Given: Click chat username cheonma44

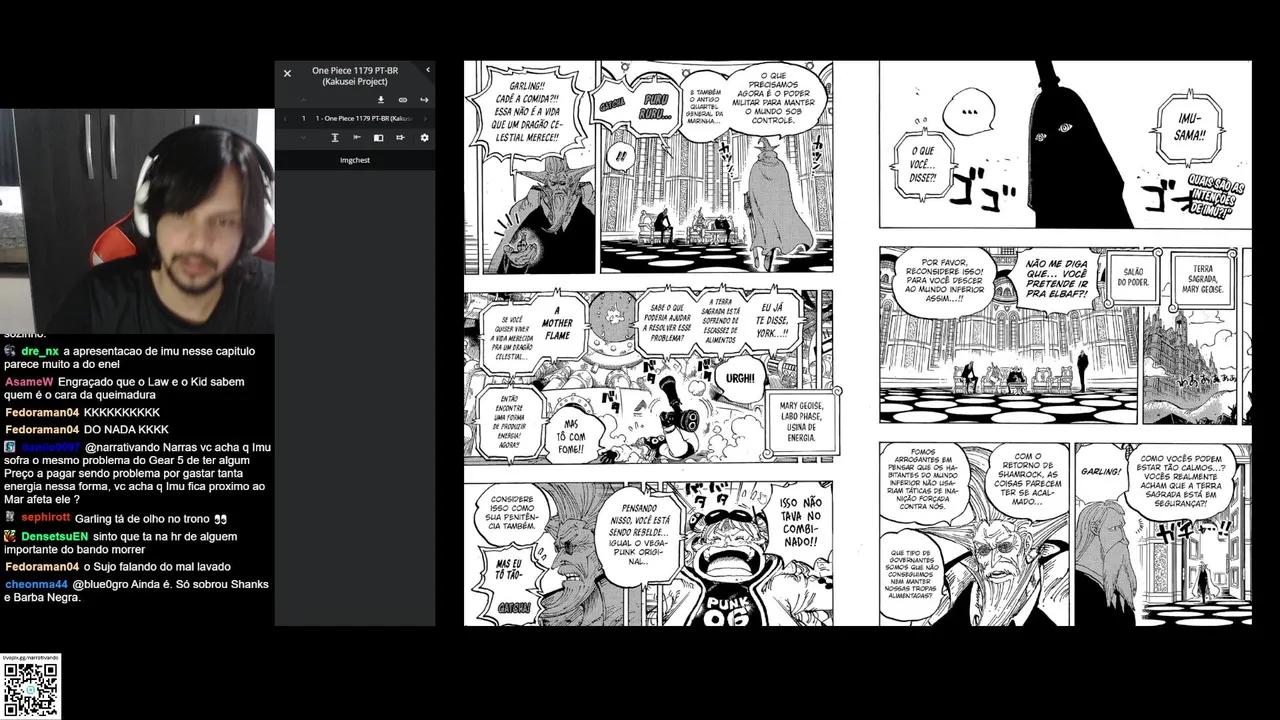Looking at the screenshot, I should coord(36,584).
